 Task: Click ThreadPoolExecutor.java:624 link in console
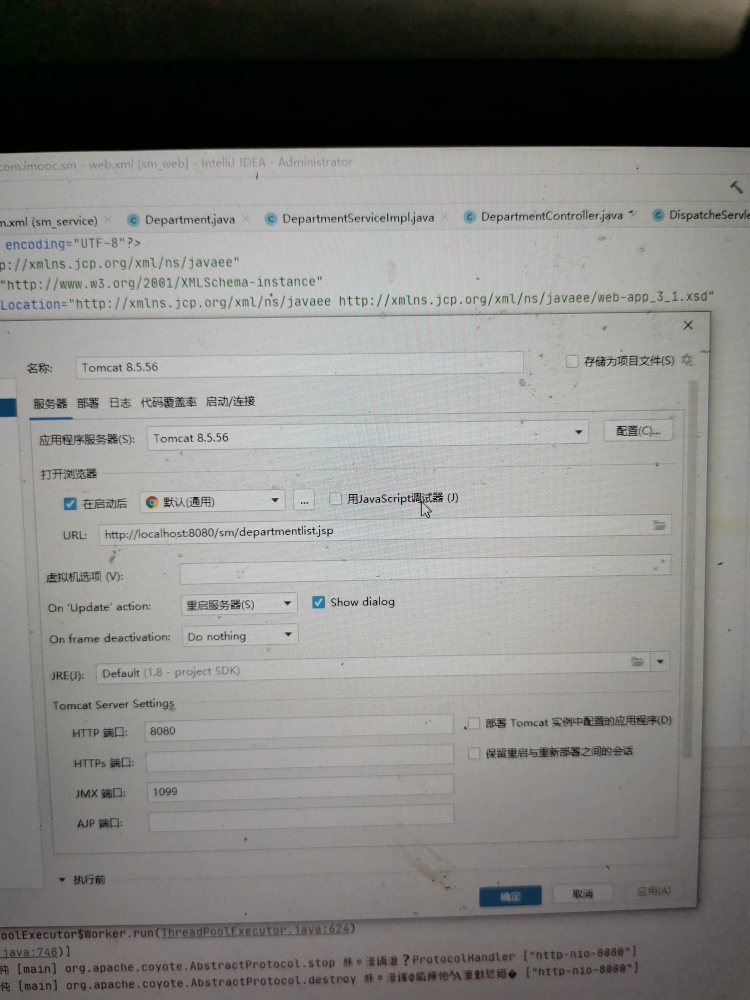(x=256, y=930)
